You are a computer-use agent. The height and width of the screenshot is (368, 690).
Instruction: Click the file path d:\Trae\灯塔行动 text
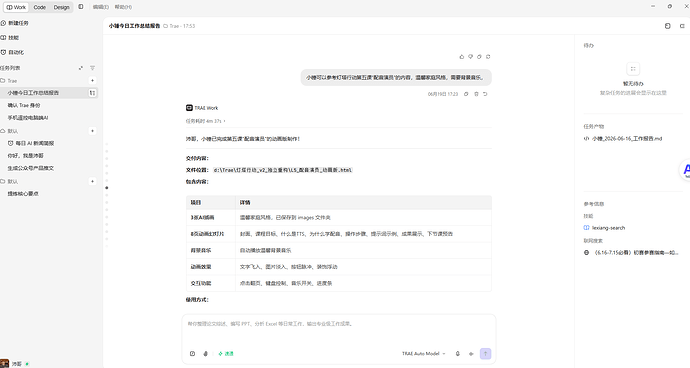point(283,170)
